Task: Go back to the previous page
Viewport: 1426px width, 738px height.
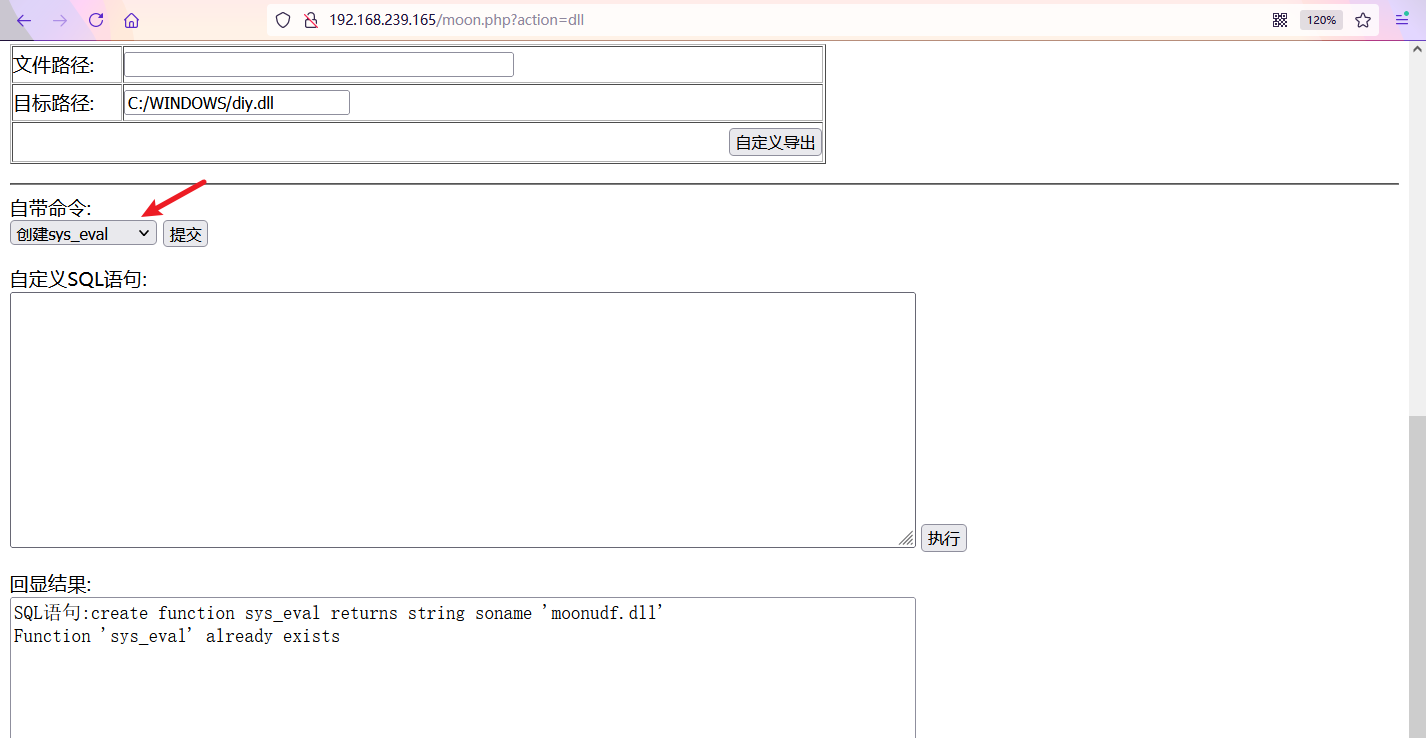Action: point(24,20)
